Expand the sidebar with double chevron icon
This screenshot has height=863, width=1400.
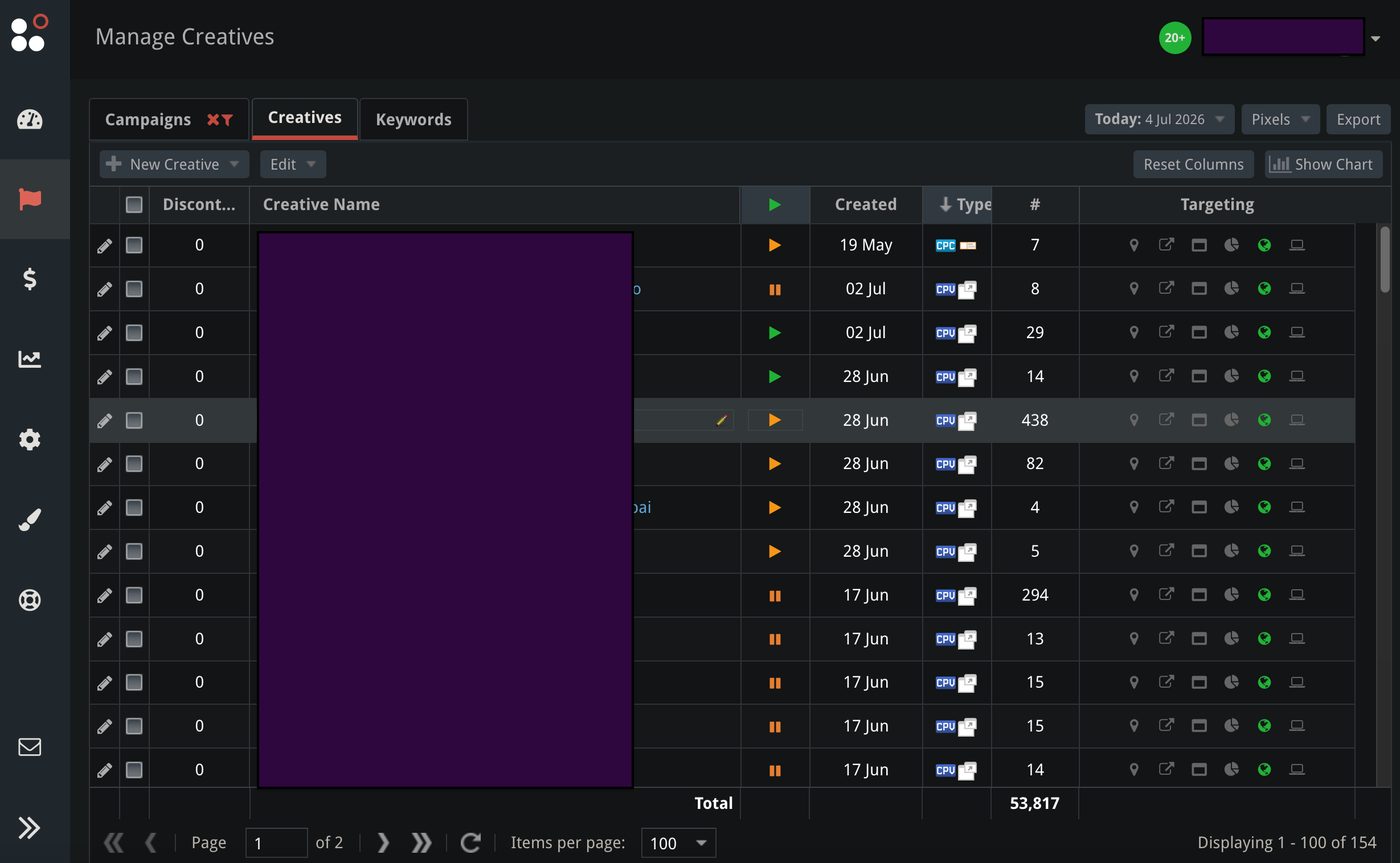click(x=30, y=827)
